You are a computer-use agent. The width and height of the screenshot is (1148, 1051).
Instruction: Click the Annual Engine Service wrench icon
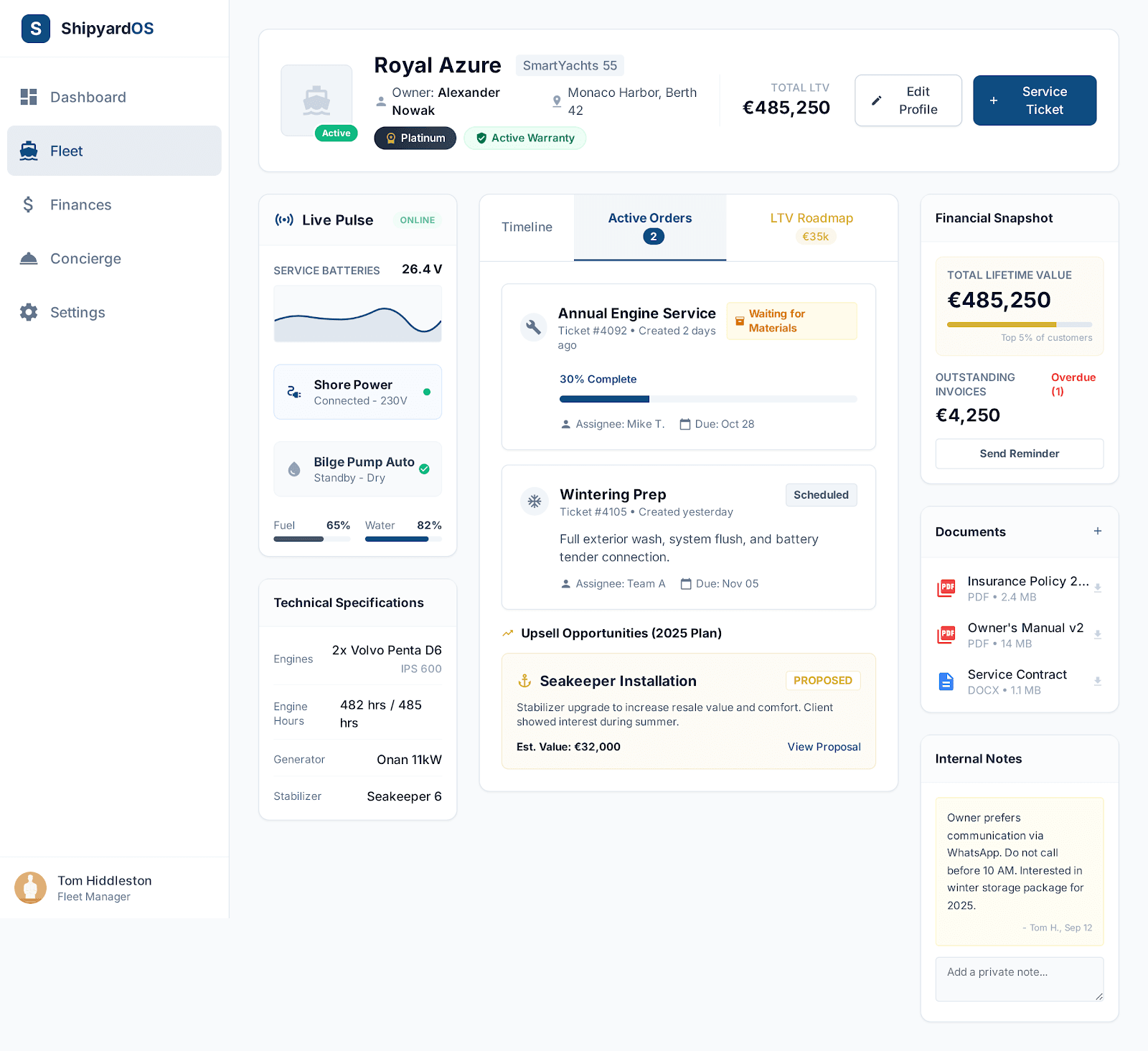point(533,327)
